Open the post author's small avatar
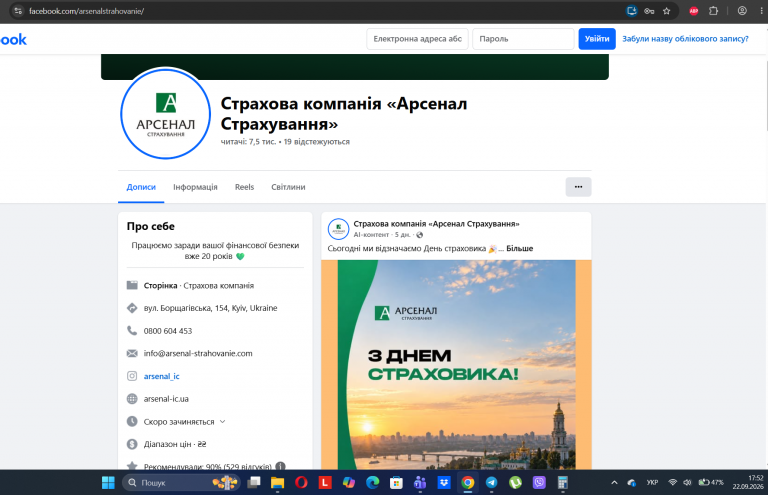This screenshot has width=768, height=495. coord(338,229)
